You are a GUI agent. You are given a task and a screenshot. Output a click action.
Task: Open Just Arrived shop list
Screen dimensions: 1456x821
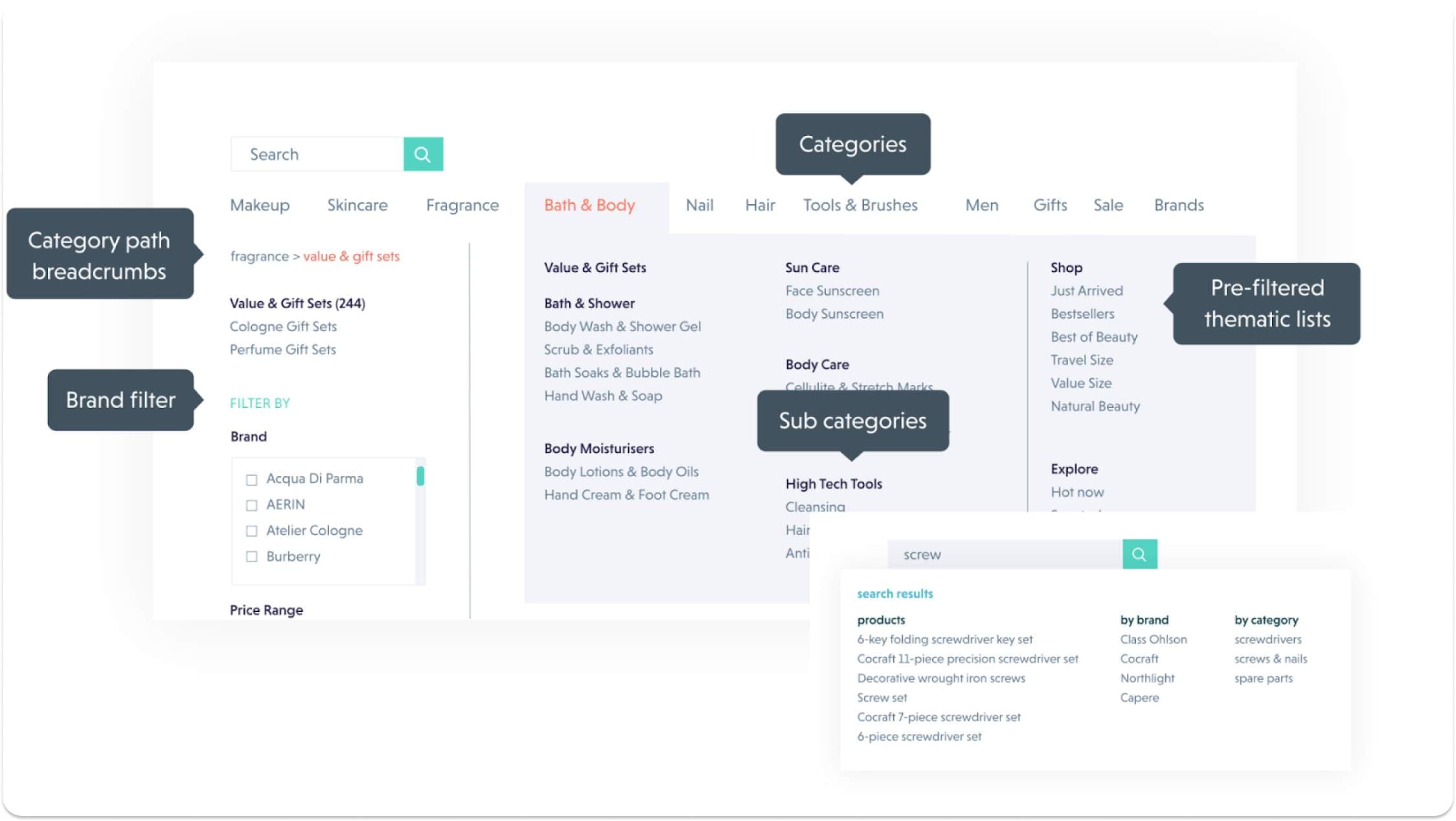point(1087,291)
